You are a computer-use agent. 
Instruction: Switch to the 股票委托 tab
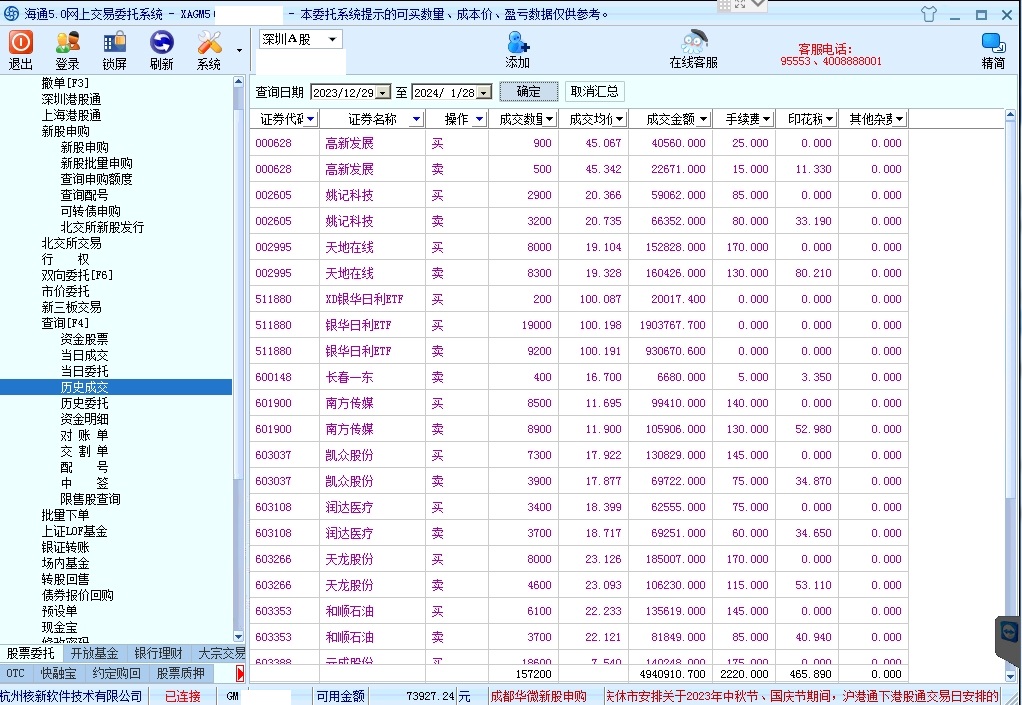point(31,653)
